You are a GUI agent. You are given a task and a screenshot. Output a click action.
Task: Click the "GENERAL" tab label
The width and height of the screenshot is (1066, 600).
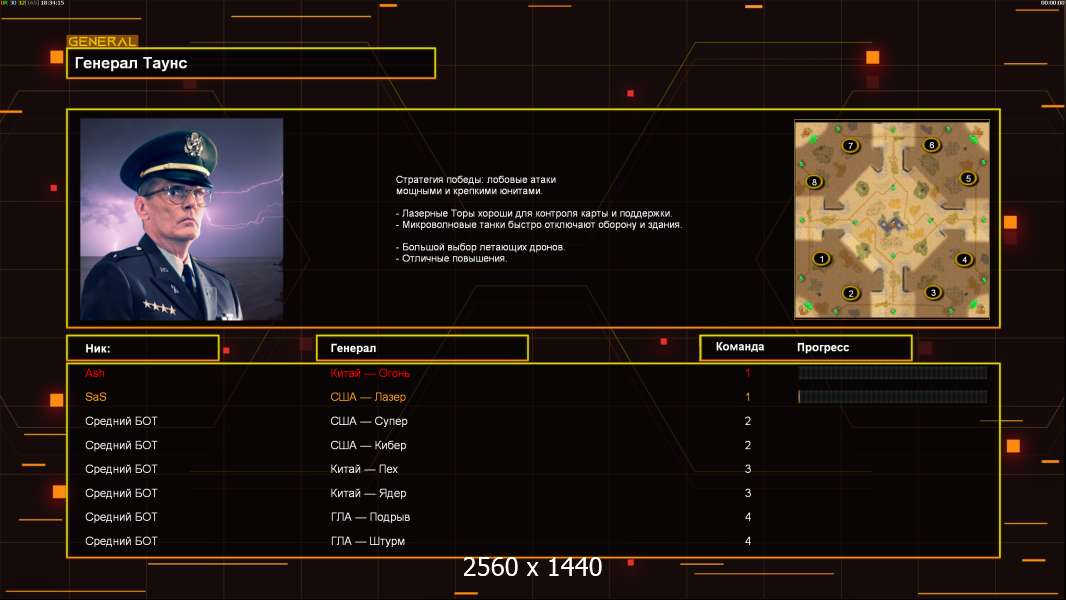coord(102,41)
